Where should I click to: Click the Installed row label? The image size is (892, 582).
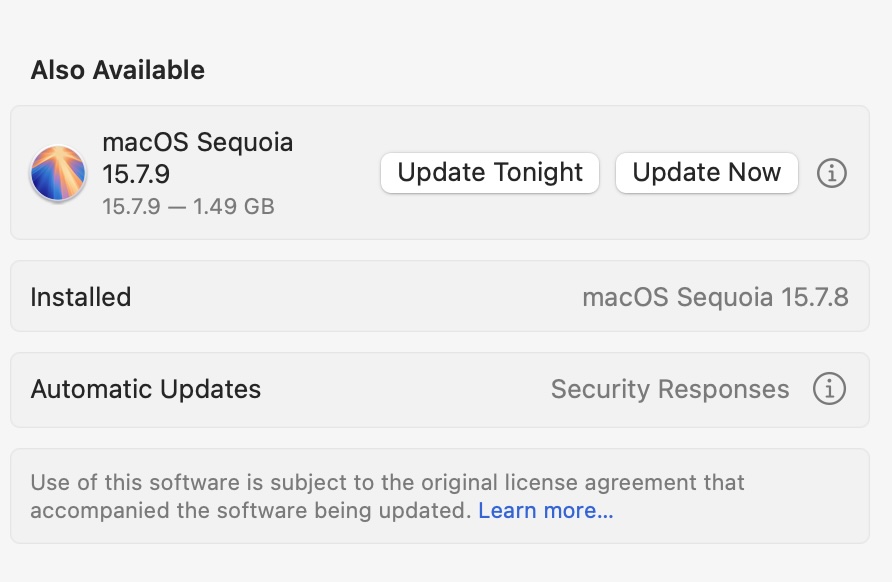point(81,297)
